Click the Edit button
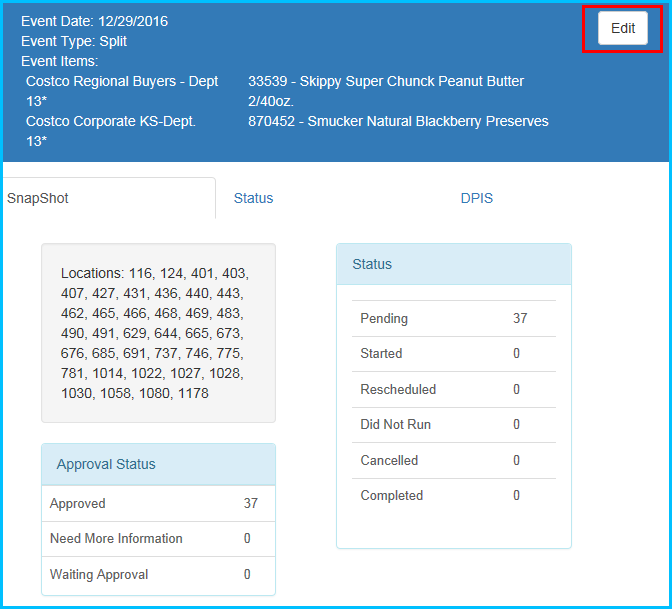 pyautogui.click(x=622, y=29)
